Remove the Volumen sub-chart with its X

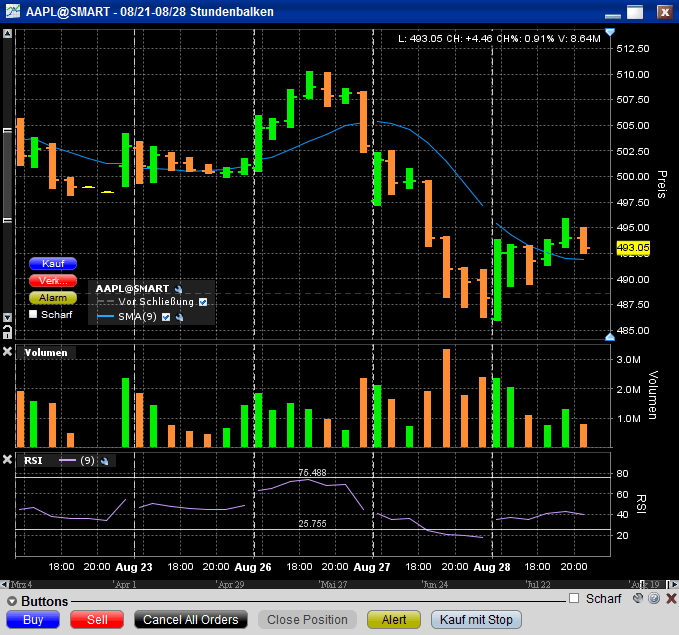click(7, 351)
